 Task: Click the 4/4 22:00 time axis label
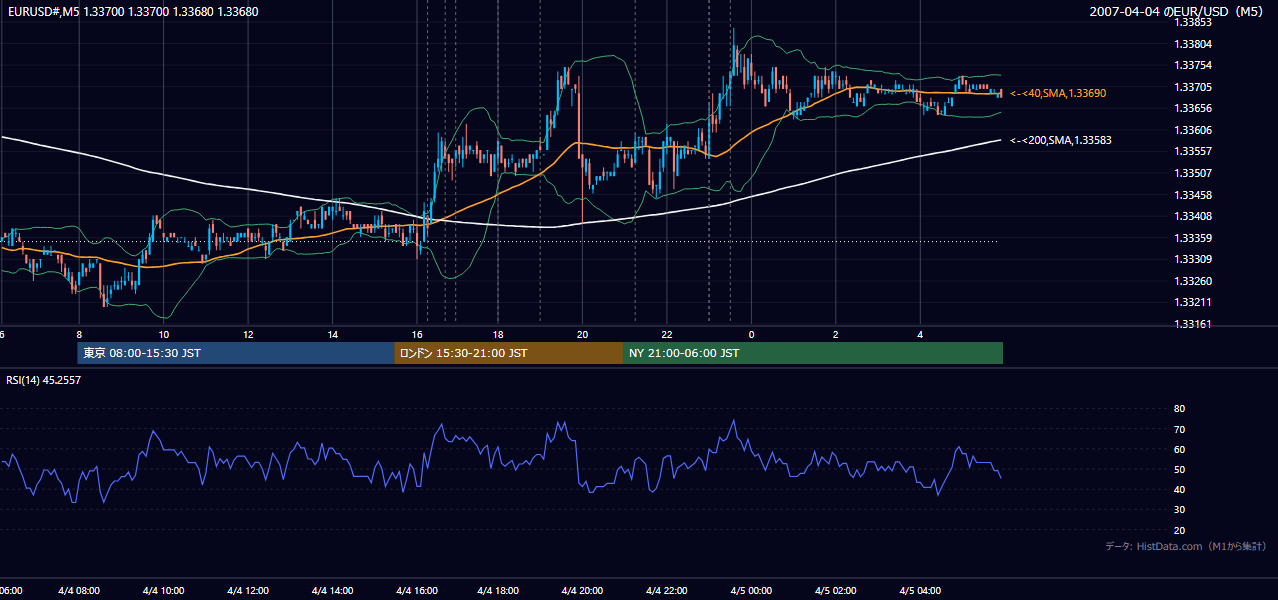(x=667, y=591)
